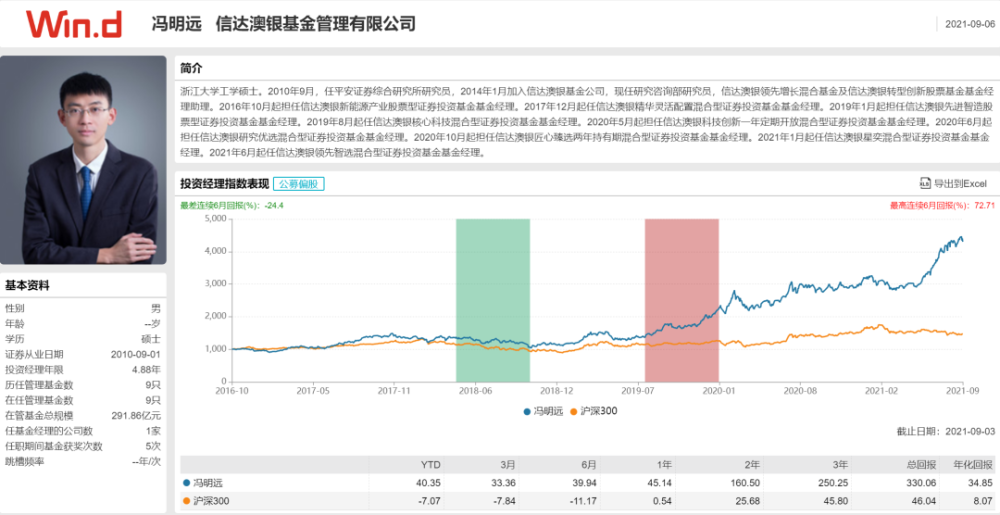Viewport: 1000px width, 515px height.
Task: Click y-axis label 5,000
Action: point(216,219)
